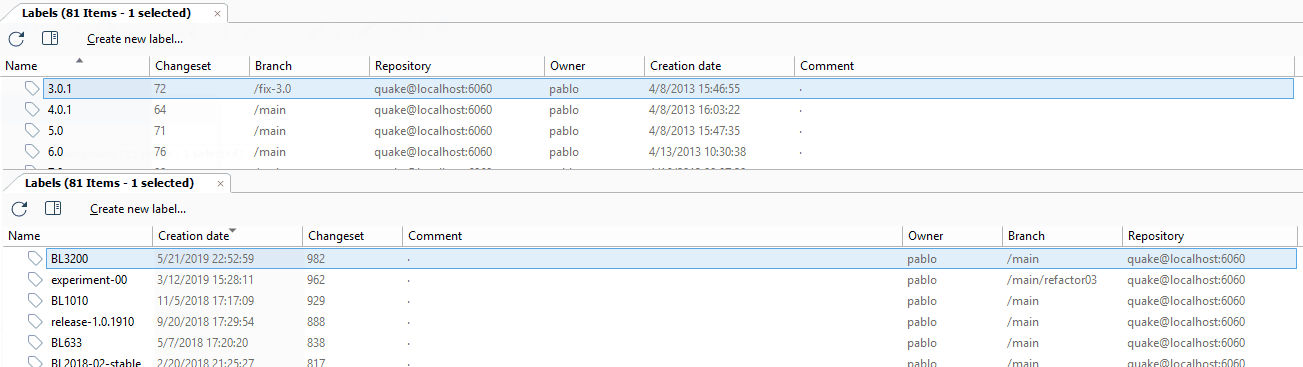Sort lower panel by Owner column header
The width and height of the screenshot is (1303, 367).
[953, 236]
